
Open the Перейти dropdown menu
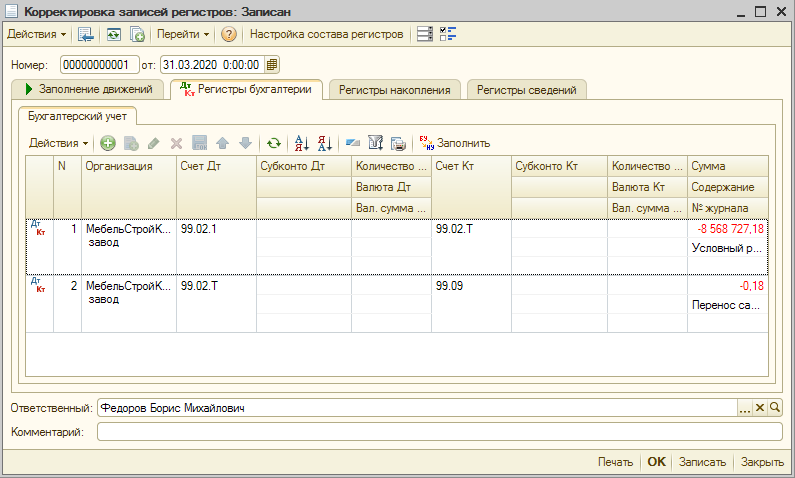click(183, 34)
